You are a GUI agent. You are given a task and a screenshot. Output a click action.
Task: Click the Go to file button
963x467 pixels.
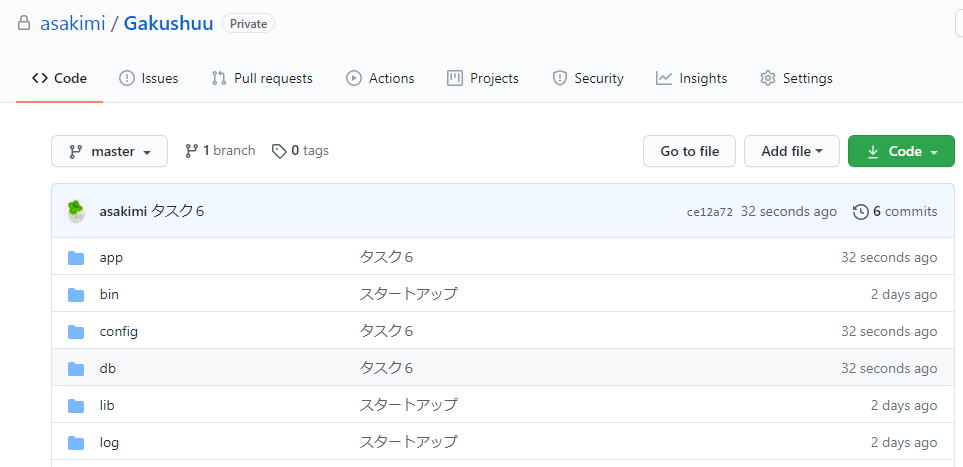coord(689,151)
